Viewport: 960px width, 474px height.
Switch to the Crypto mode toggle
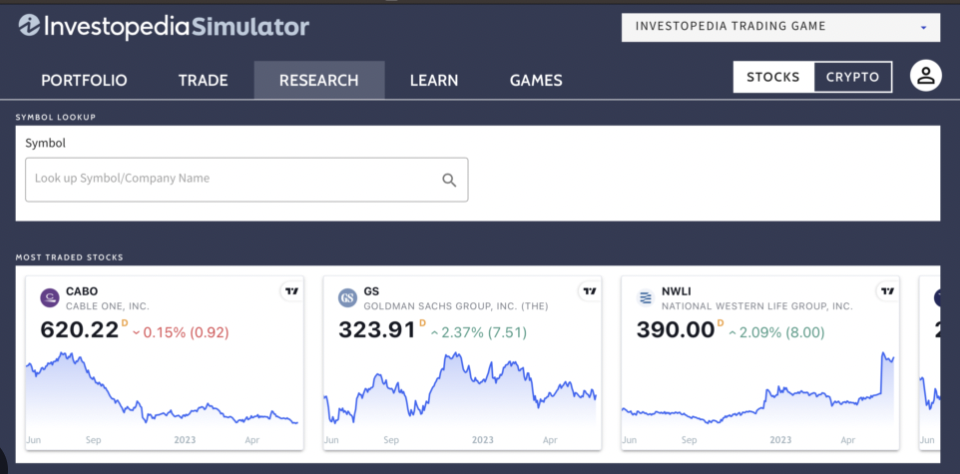pyautogui.click(x=852, y=77)
